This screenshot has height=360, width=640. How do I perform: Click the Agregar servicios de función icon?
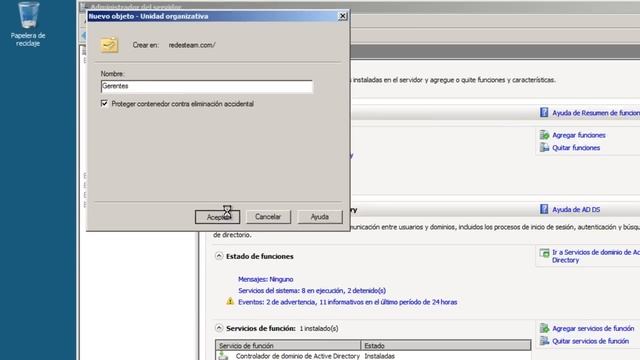[544, 328]
